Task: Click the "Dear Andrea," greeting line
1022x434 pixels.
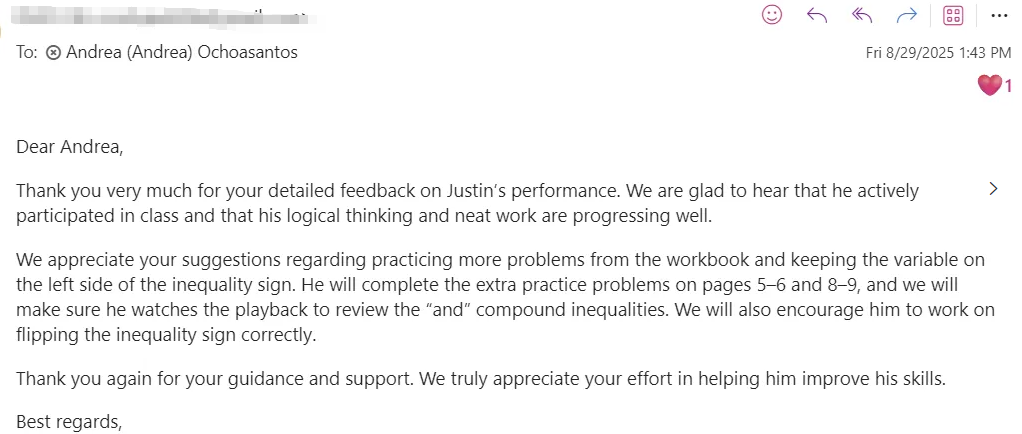Action: click(70, 147)
